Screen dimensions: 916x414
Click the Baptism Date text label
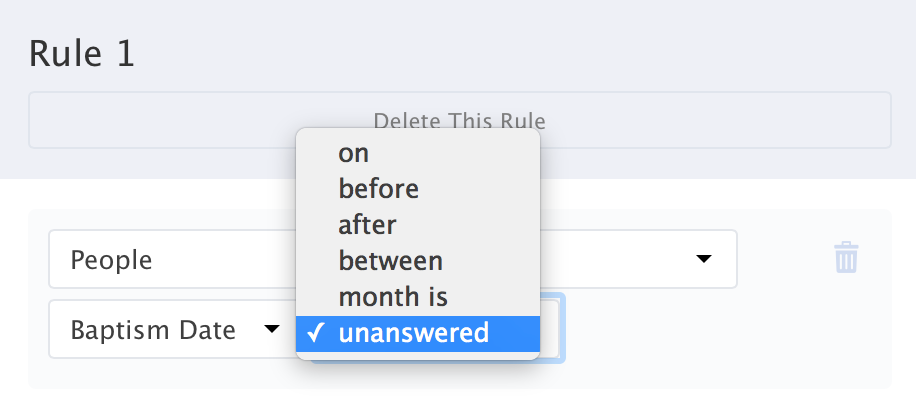[x=152, y=329]
